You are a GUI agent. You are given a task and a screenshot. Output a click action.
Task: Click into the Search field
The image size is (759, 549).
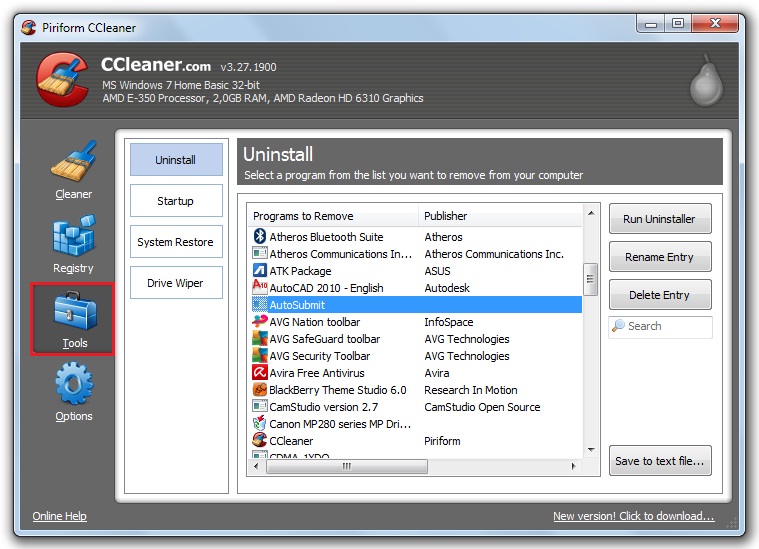click(x=660, y=326)
